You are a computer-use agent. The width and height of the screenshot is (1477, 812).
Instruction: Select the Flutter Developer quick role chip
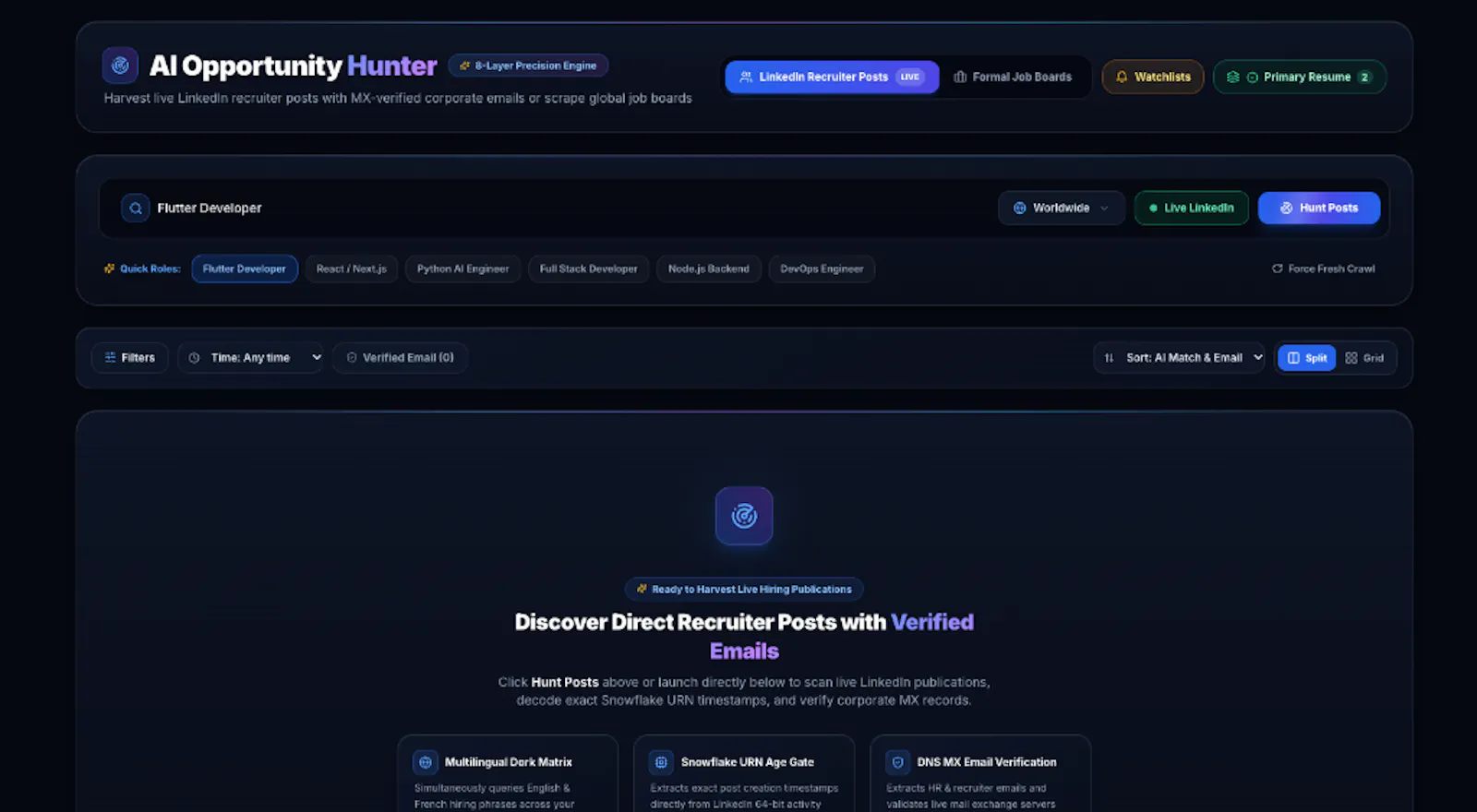click(245, 269)
